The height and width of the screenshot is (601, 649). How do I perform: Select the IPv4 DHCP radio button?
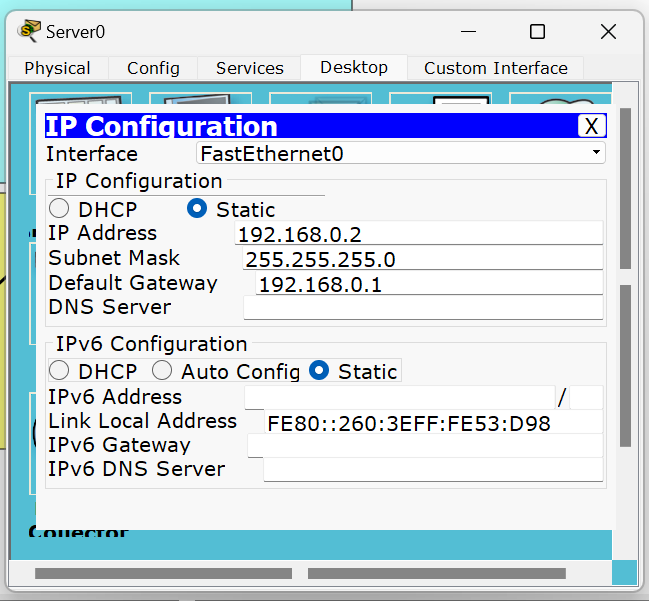pos(60,209)
